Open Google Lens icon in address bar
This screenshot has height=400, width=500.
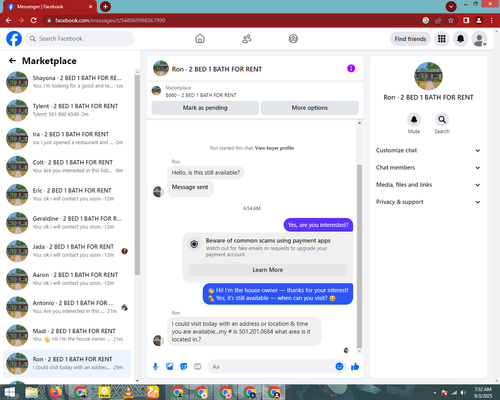[x=426, y=20]
